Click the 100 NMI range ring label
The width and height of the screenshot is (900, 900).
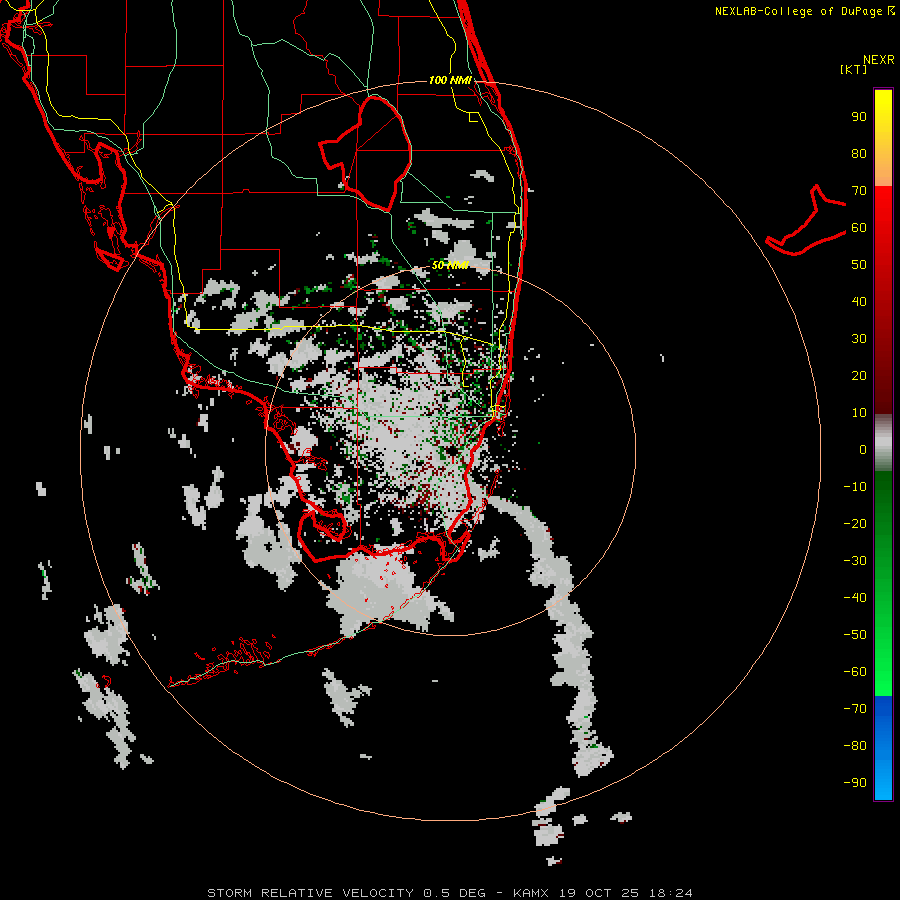click(450, 80)
